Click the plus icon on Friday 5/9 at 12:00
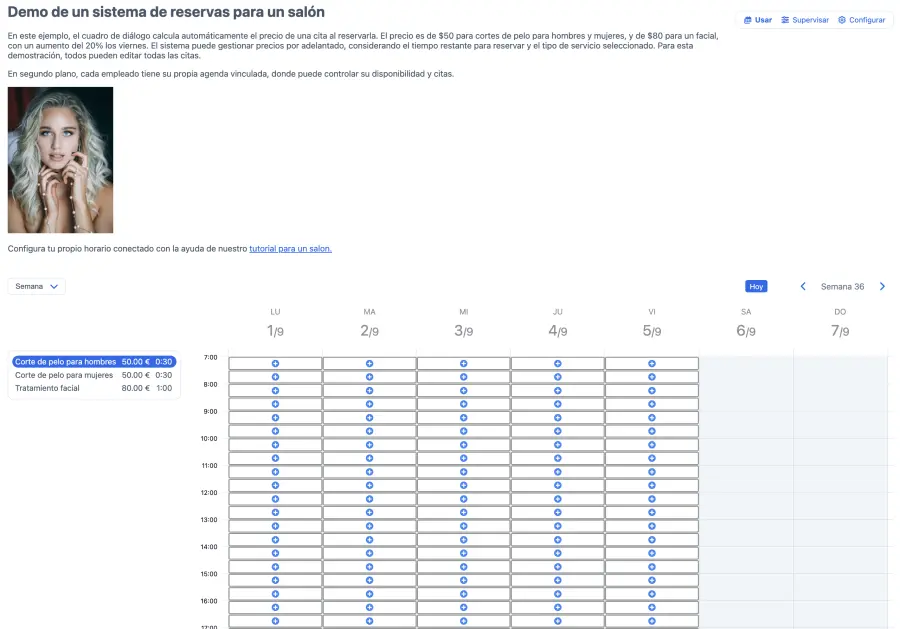This screenshot has width=900, height=629. 652,499
